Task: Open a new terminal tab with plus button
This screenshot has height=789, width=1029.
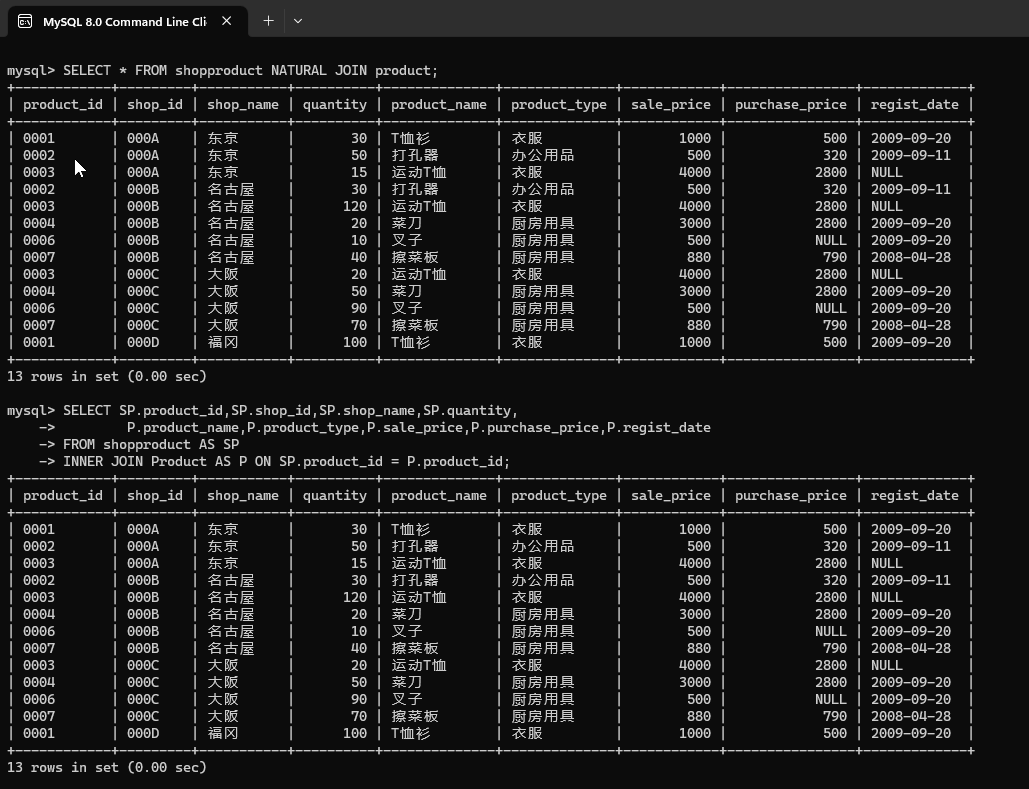Action: (268, 21)
